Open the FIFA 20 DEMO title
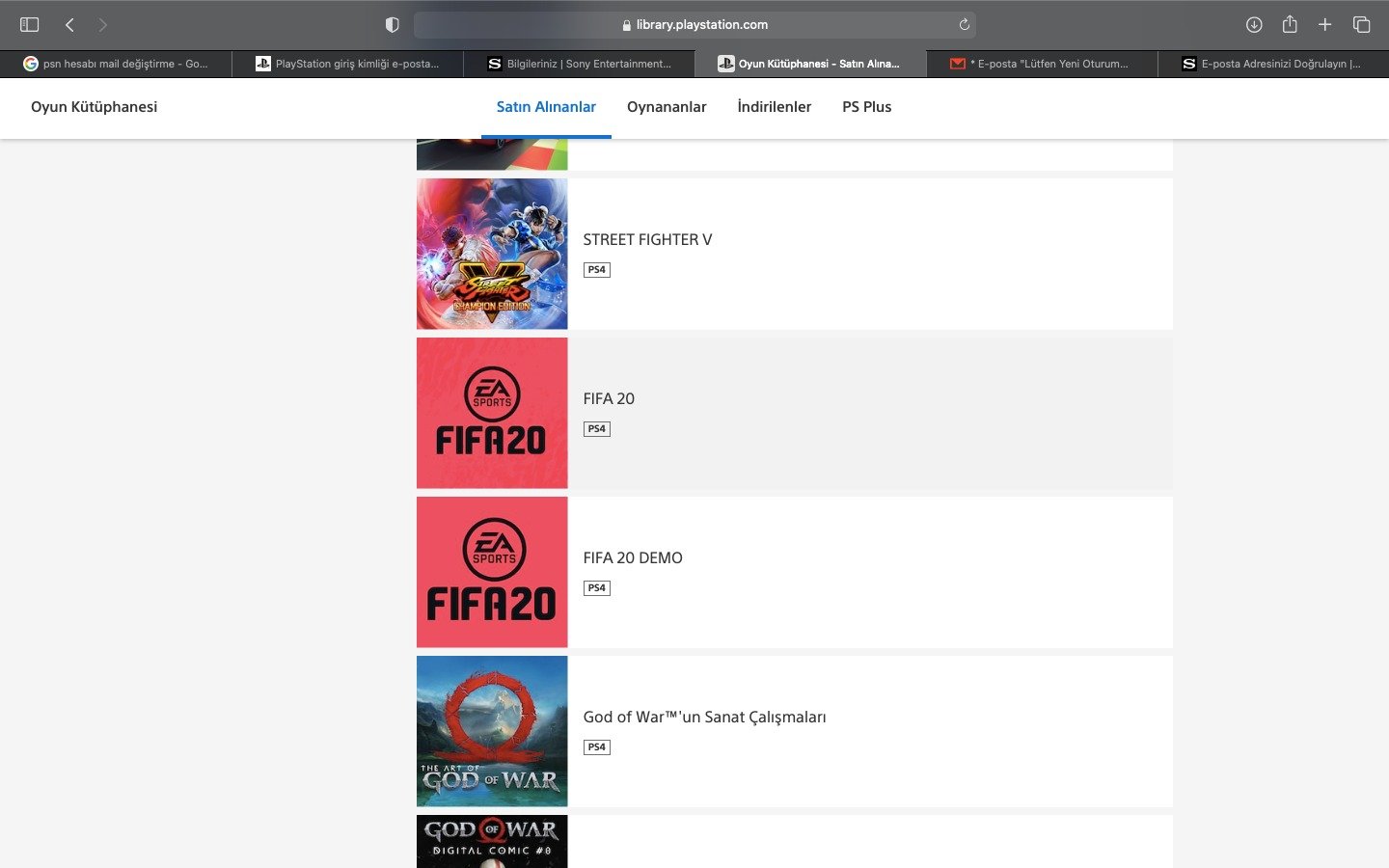This screenshot has height=868, width=1389. 633,557
